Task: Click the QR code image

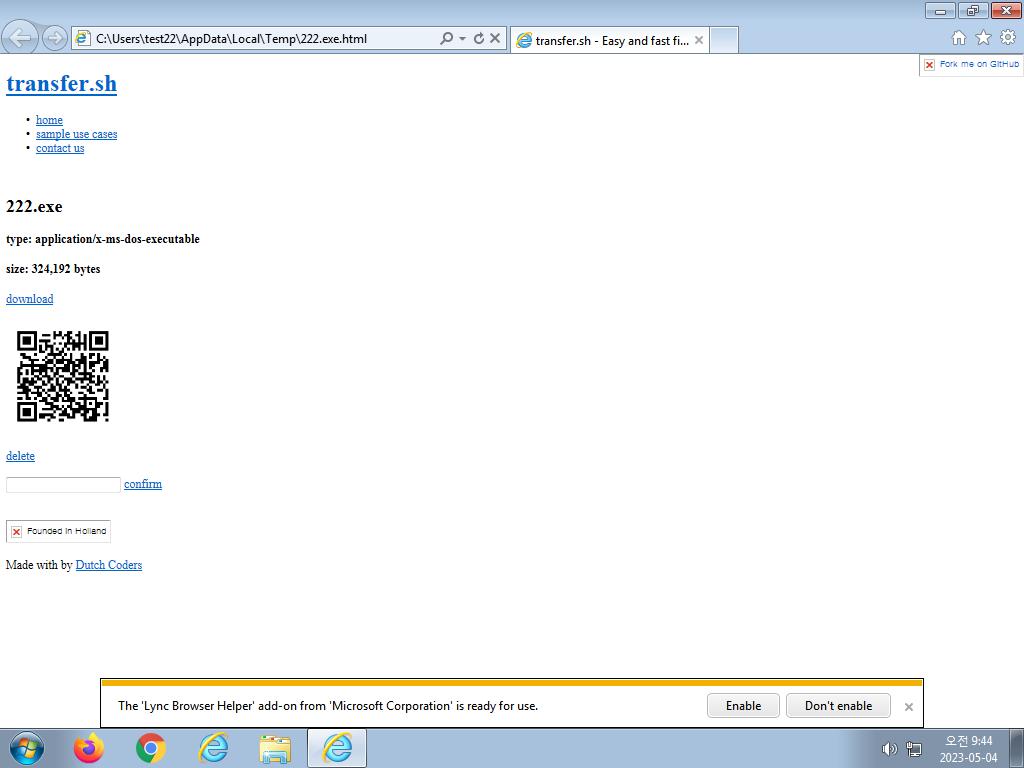Action: (63, 376)
